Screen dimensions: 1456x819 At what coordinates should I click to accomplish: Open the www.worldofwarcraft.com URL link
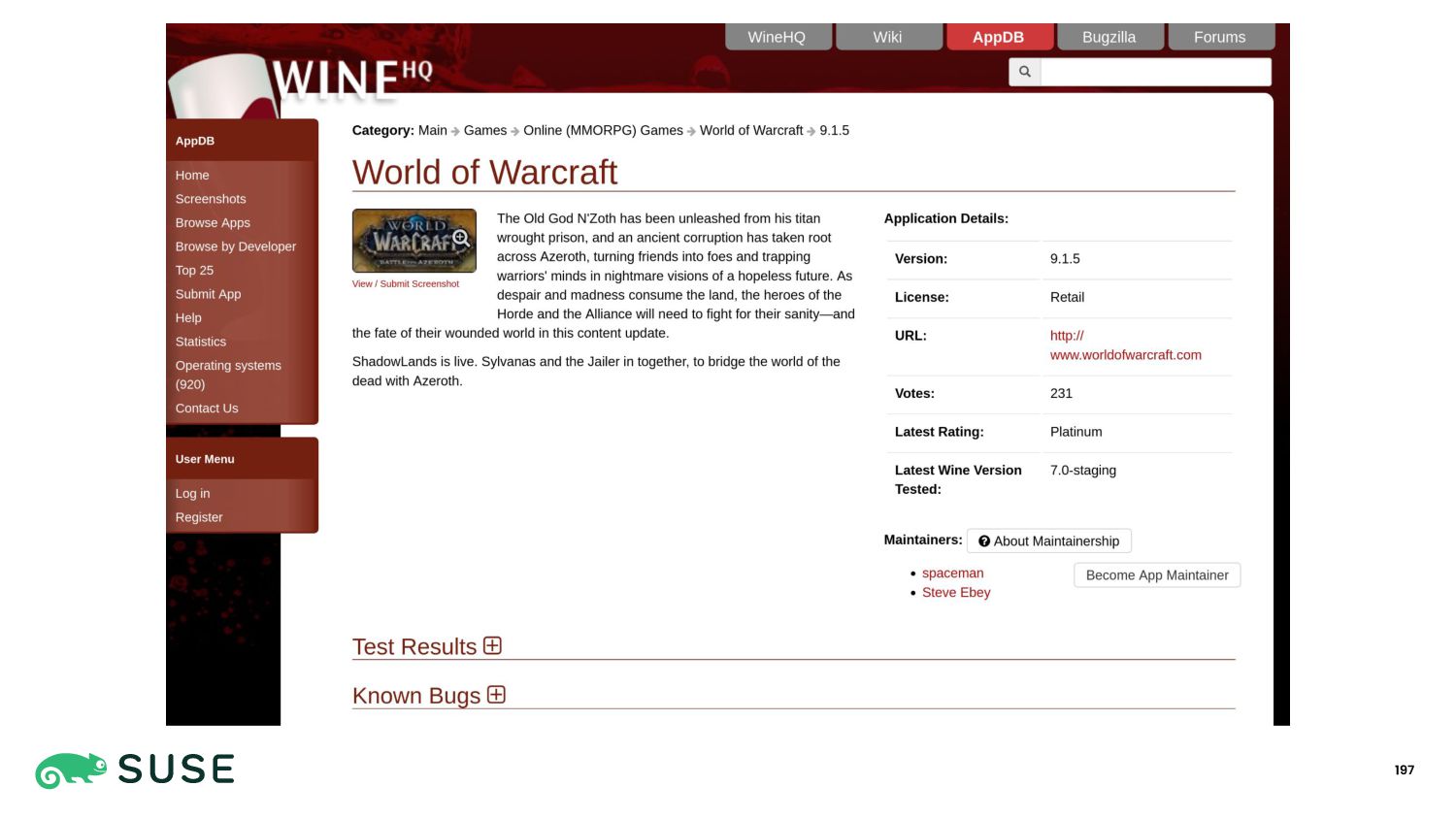[1126, 345]
